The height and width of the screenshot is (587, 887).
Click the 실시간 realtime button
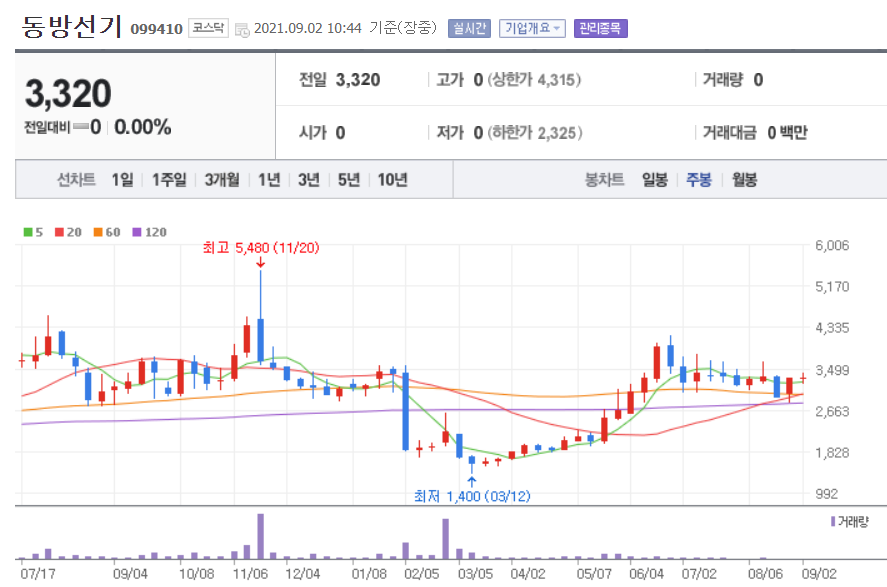tap(468, 29)
